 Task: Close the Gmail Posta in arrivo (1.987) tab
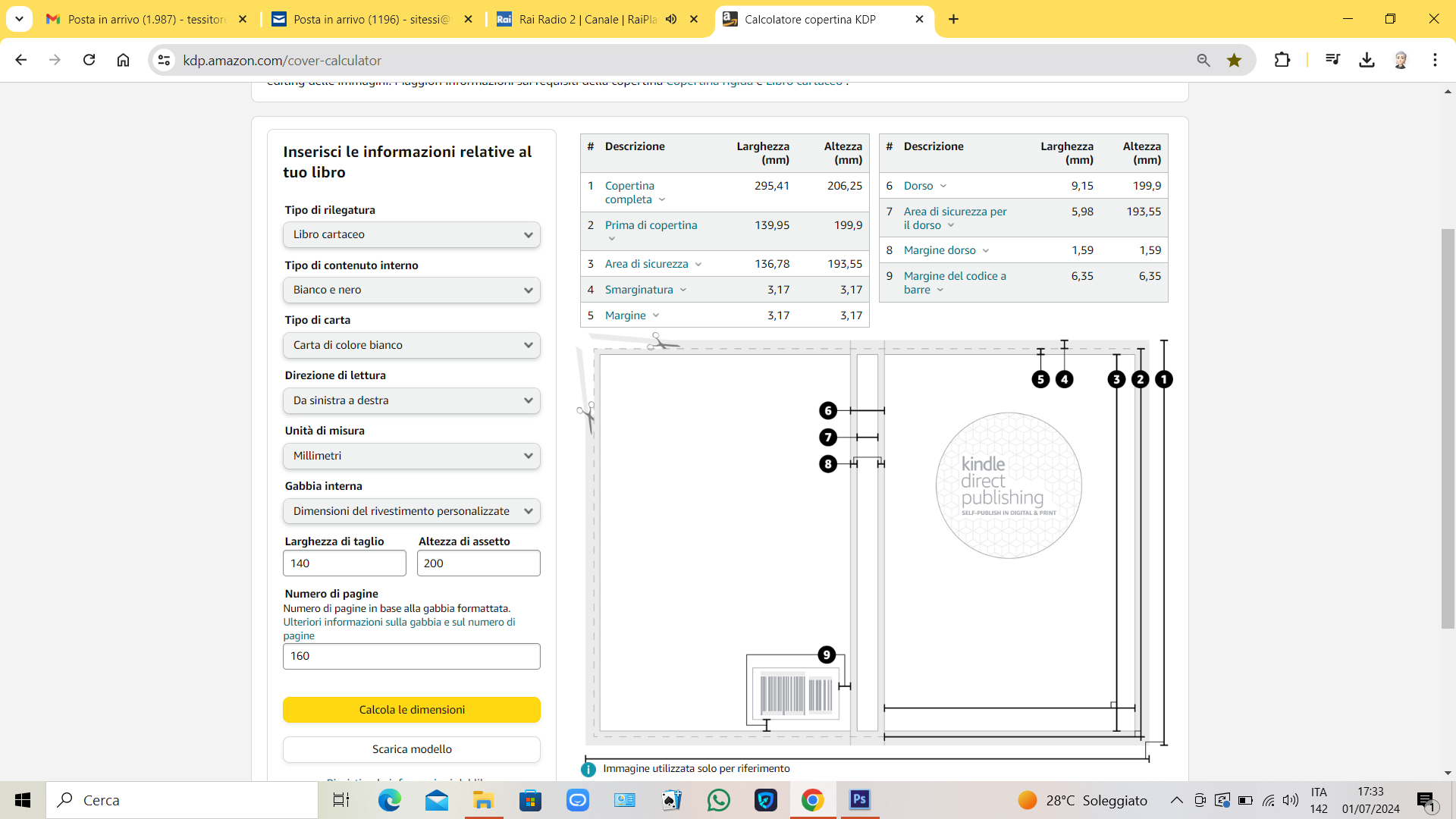(x=243, y=19)
